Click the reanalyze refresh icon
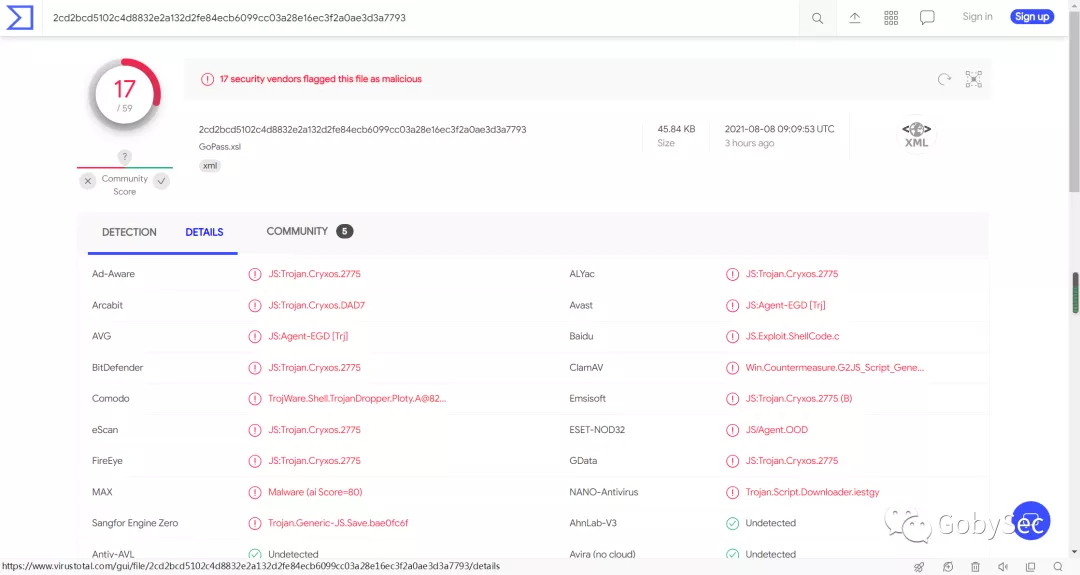This screenshot has width=1080, height=575. (x=944, y=79)
